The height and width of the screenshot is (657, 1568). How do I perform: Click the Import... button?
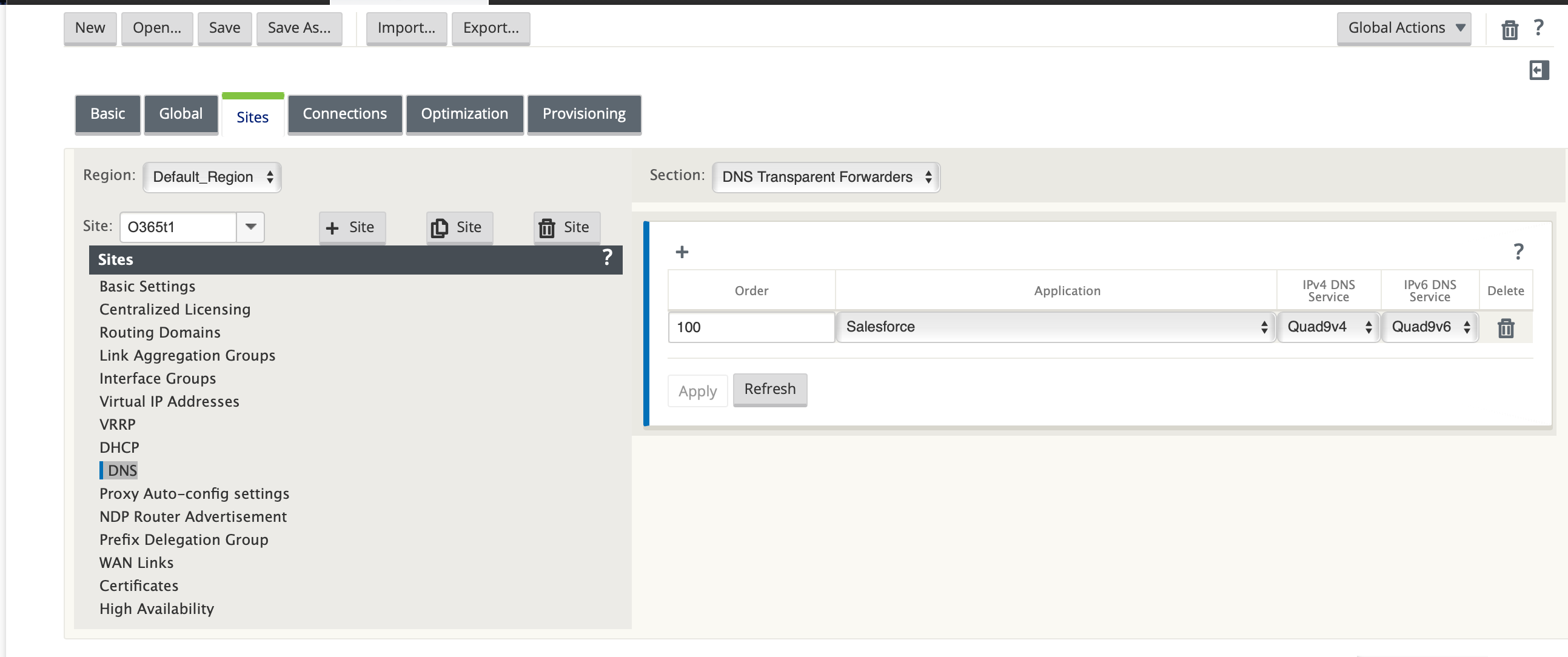point(406,28)
